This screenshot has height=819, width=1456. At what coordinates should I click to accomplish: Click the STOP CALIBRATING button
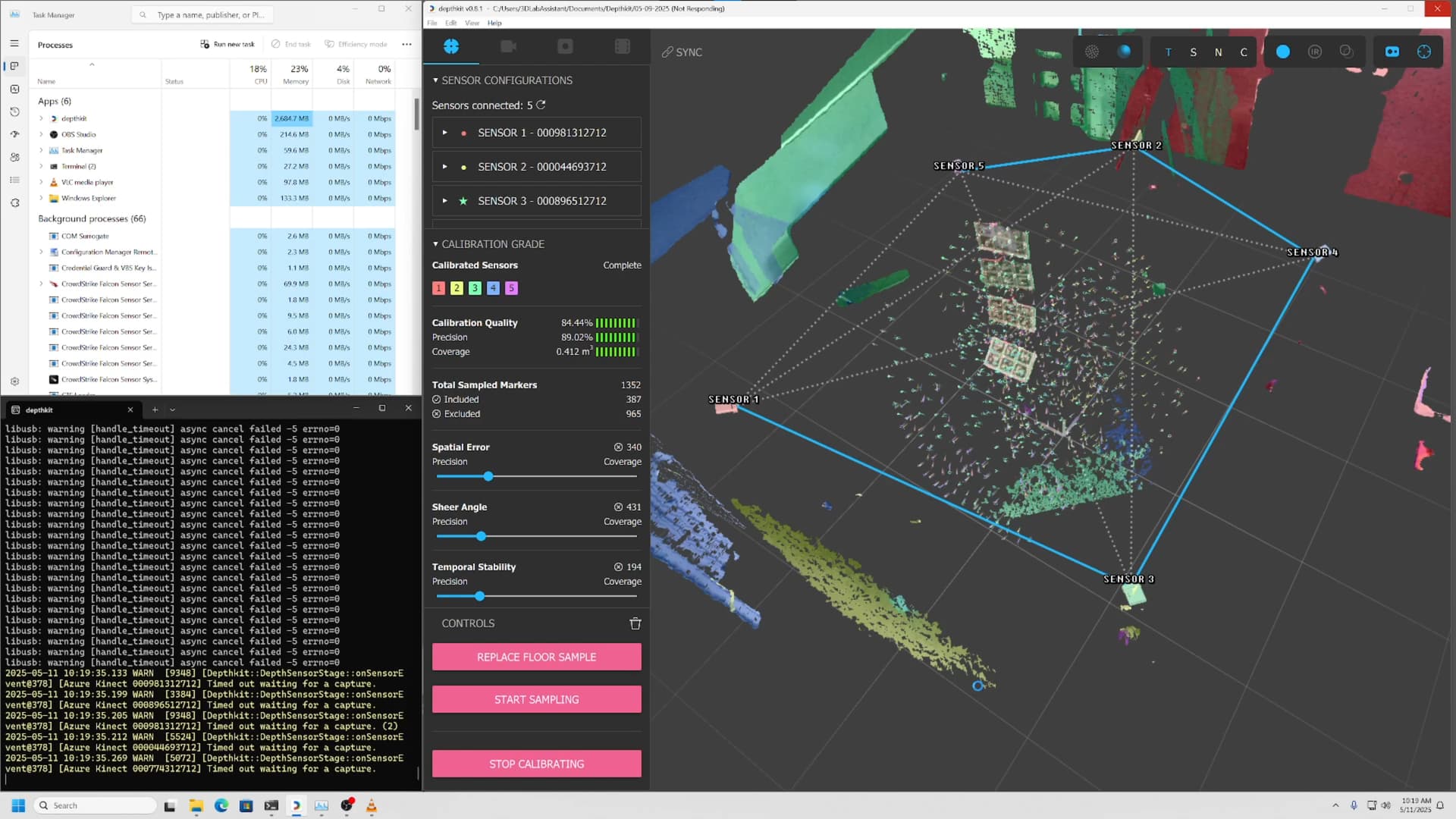pos(536,764)
